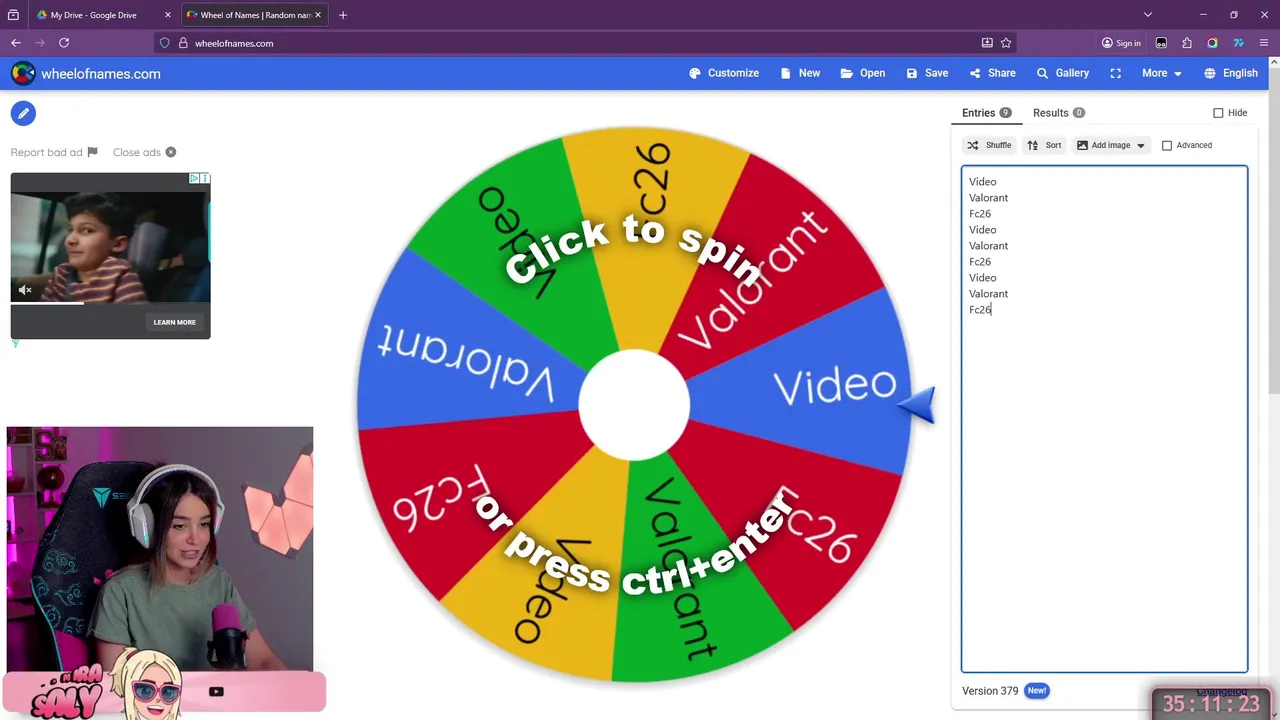Viewport: 1280px width, 720px height.
Task: Click the wheelofnames.com logo
Action: pos(86,74)
